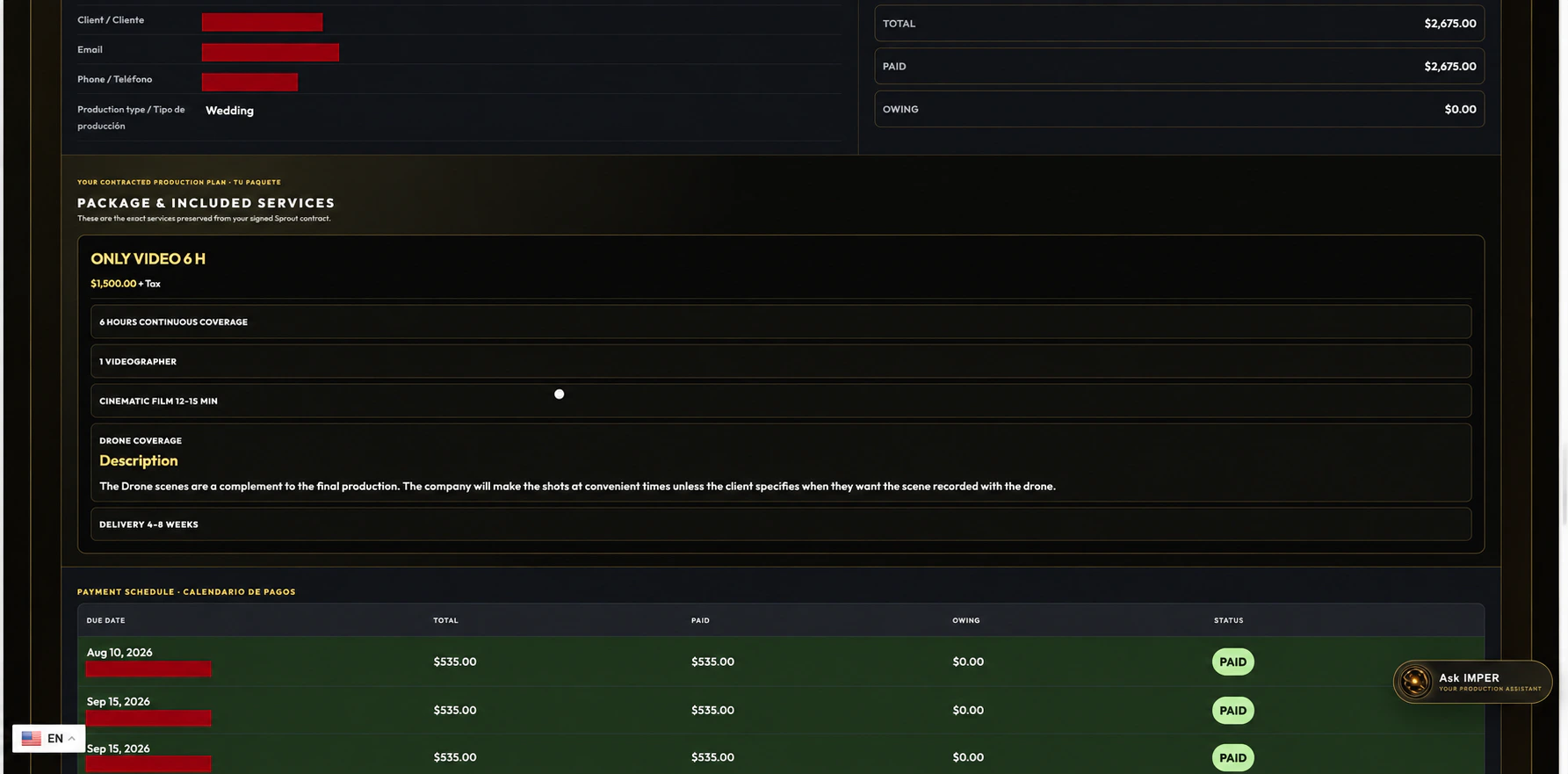The width and height of the screenshot is (1568, 774).
Task: Click the Aug 10, 2026 due date
Action: pos(119,653)
